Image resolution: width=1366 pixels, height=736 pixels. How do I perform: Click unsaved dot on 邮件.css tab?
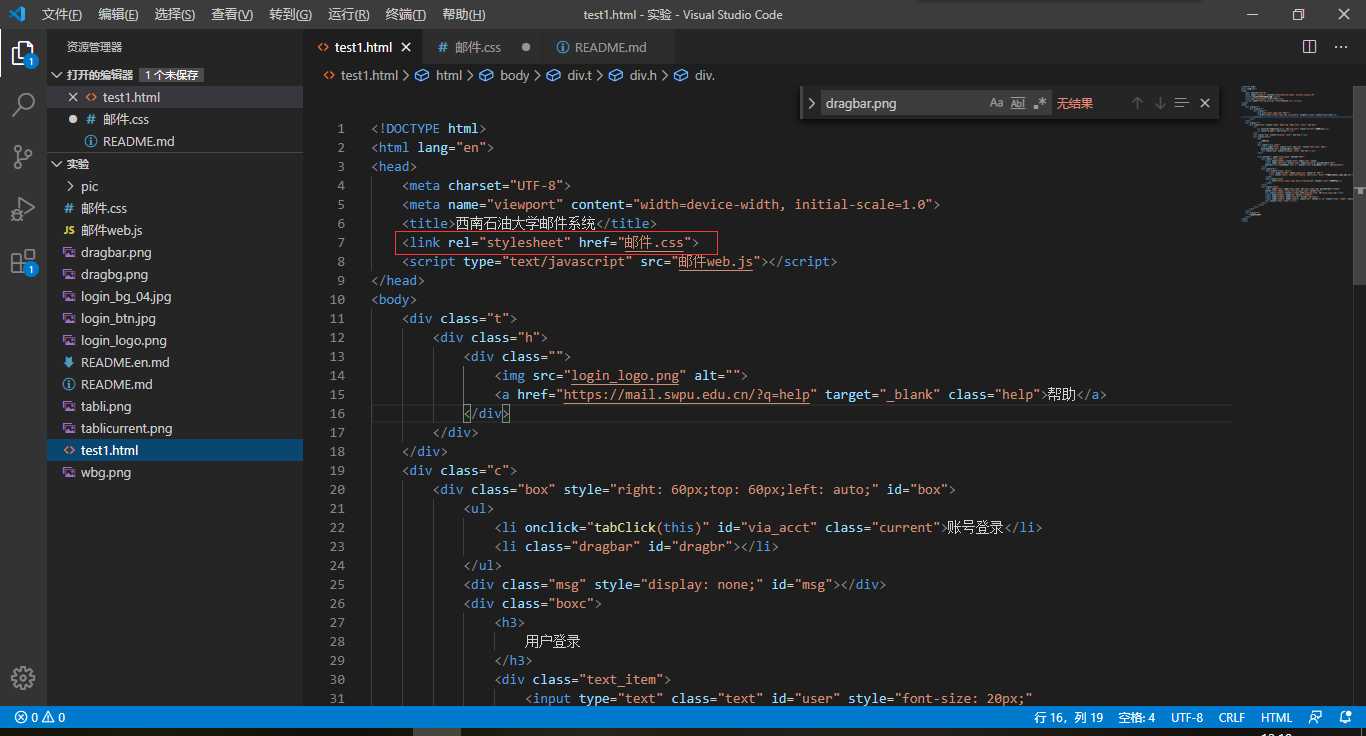point(525,47)
